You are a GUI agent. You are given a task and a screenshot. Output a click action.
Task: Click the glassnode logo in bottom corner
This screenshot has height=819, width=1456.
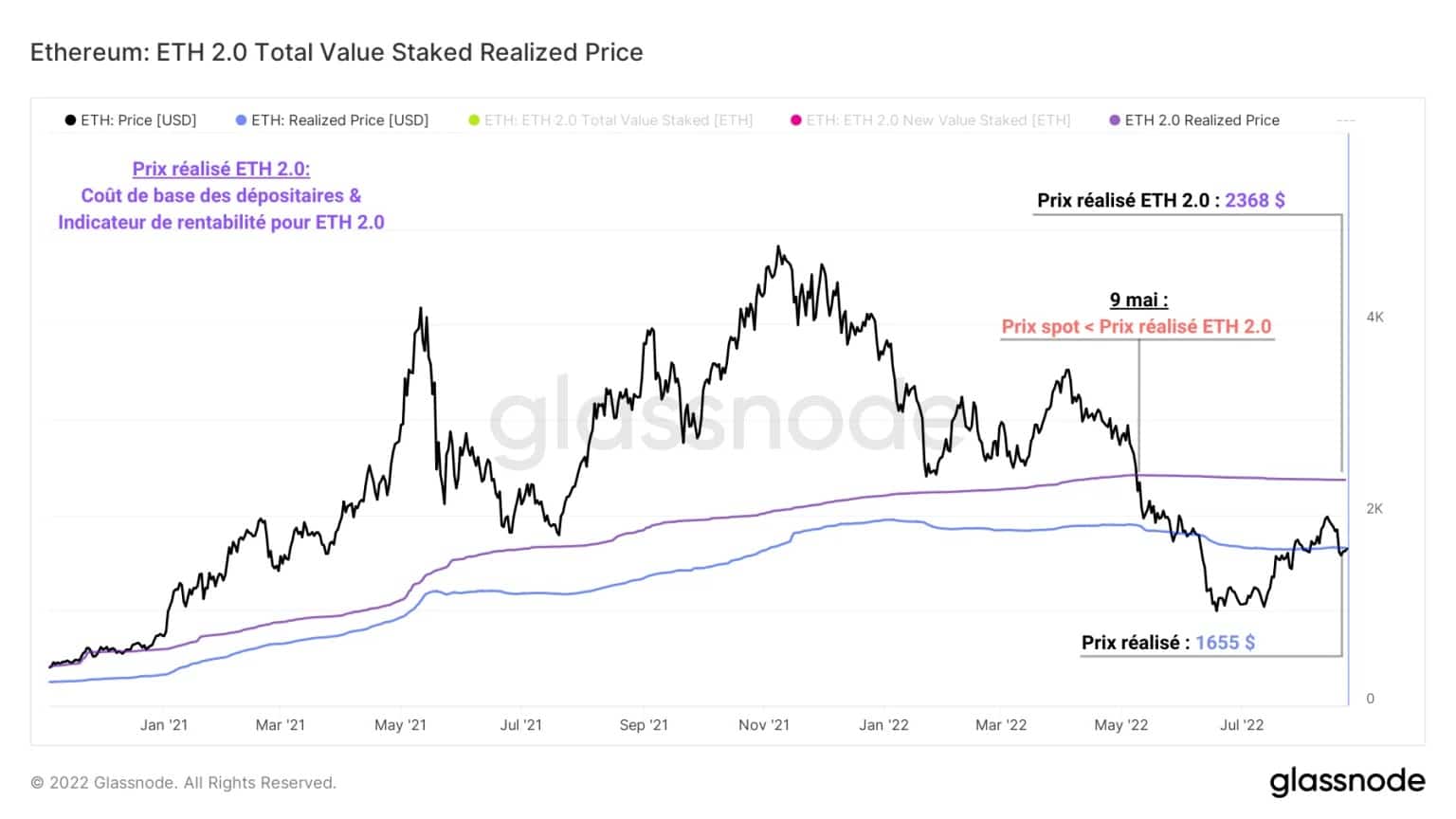[1347, 782]
